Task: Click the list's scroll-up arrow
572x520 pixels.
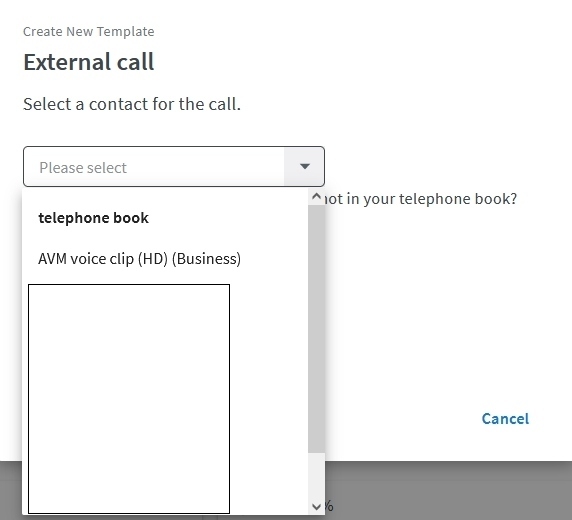Action: (x=316, y=197)
